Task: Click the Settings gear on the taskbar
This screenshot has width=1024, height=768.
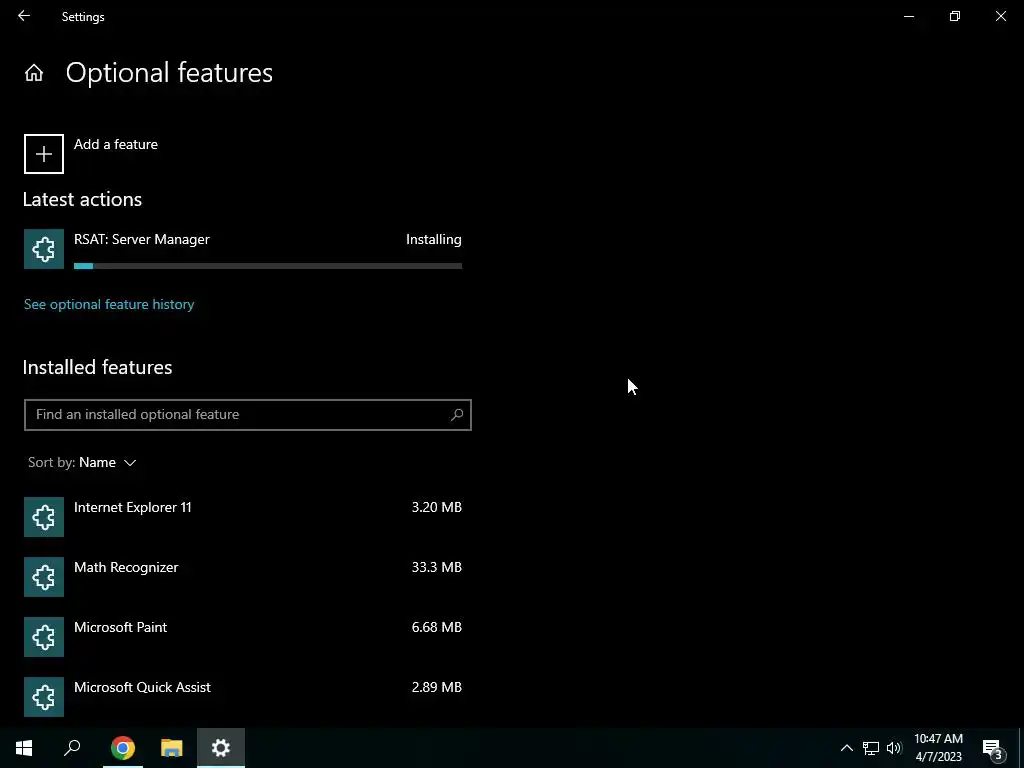Action: 221,748
